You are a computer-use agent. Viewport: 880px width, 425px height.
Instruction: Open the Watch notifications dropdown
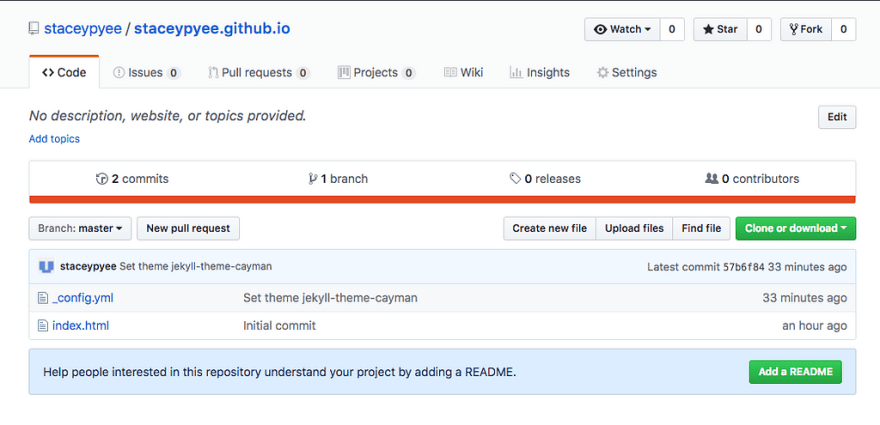(622, 29)
